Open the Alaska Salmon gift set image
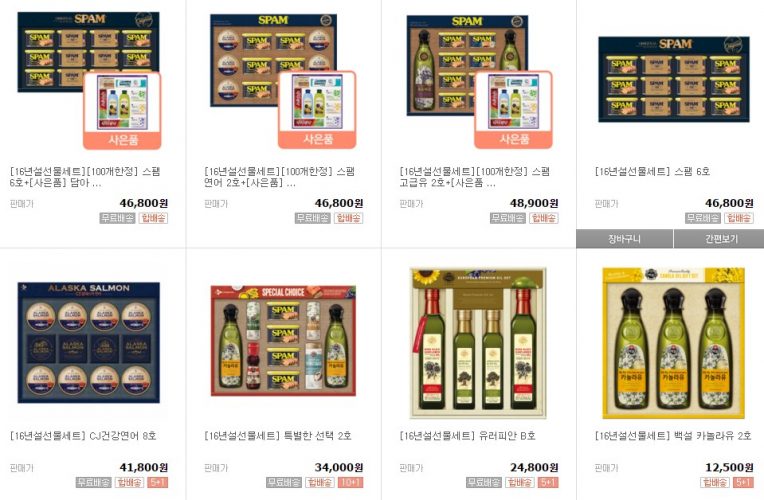Screen dimensions: 764x500 tap(89, 342)
